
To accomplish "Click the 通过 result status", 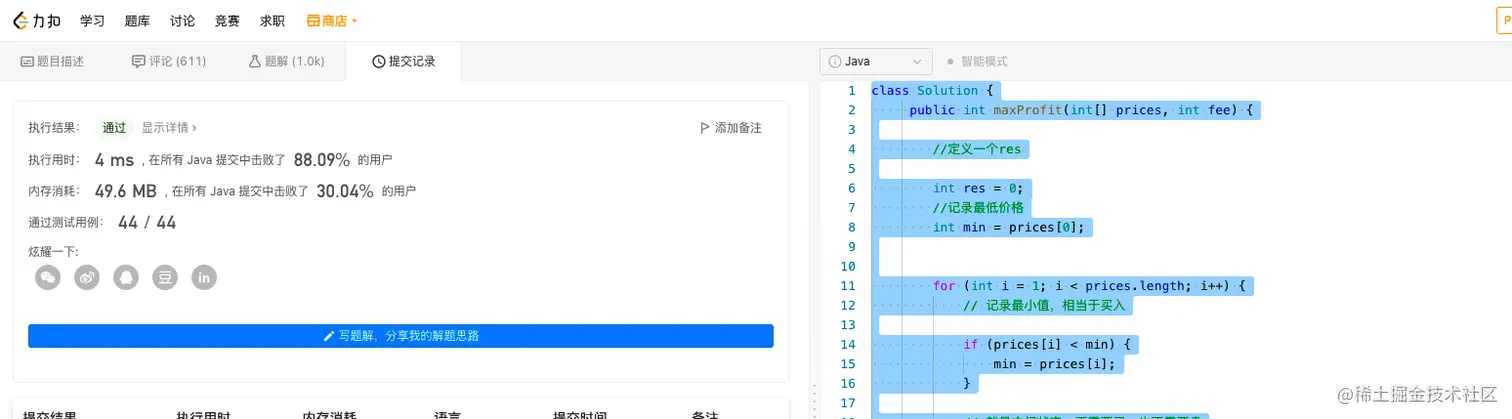I will pos(114,128).
